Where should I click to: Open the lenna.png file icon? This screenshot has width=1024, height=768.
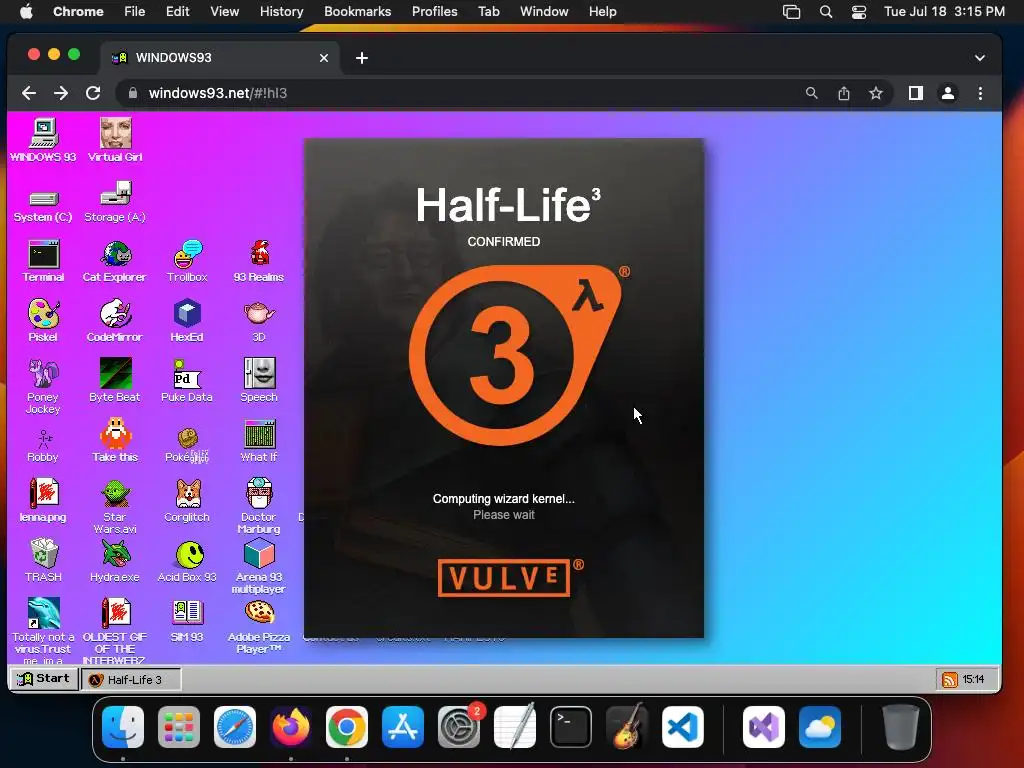point(43,500)
